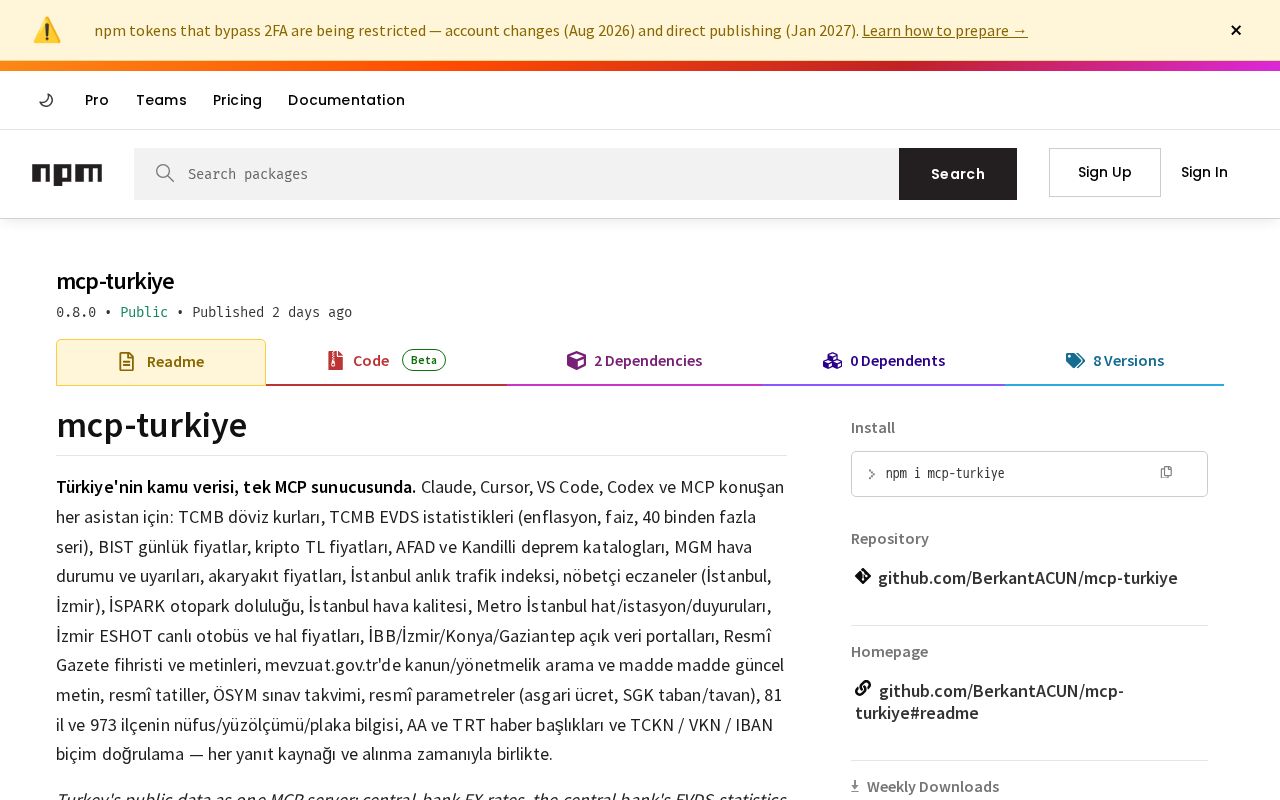The height and width of the screenshot is (800, 1280).
Task: Click the Install section label
Action: click(x=873, y=428)
